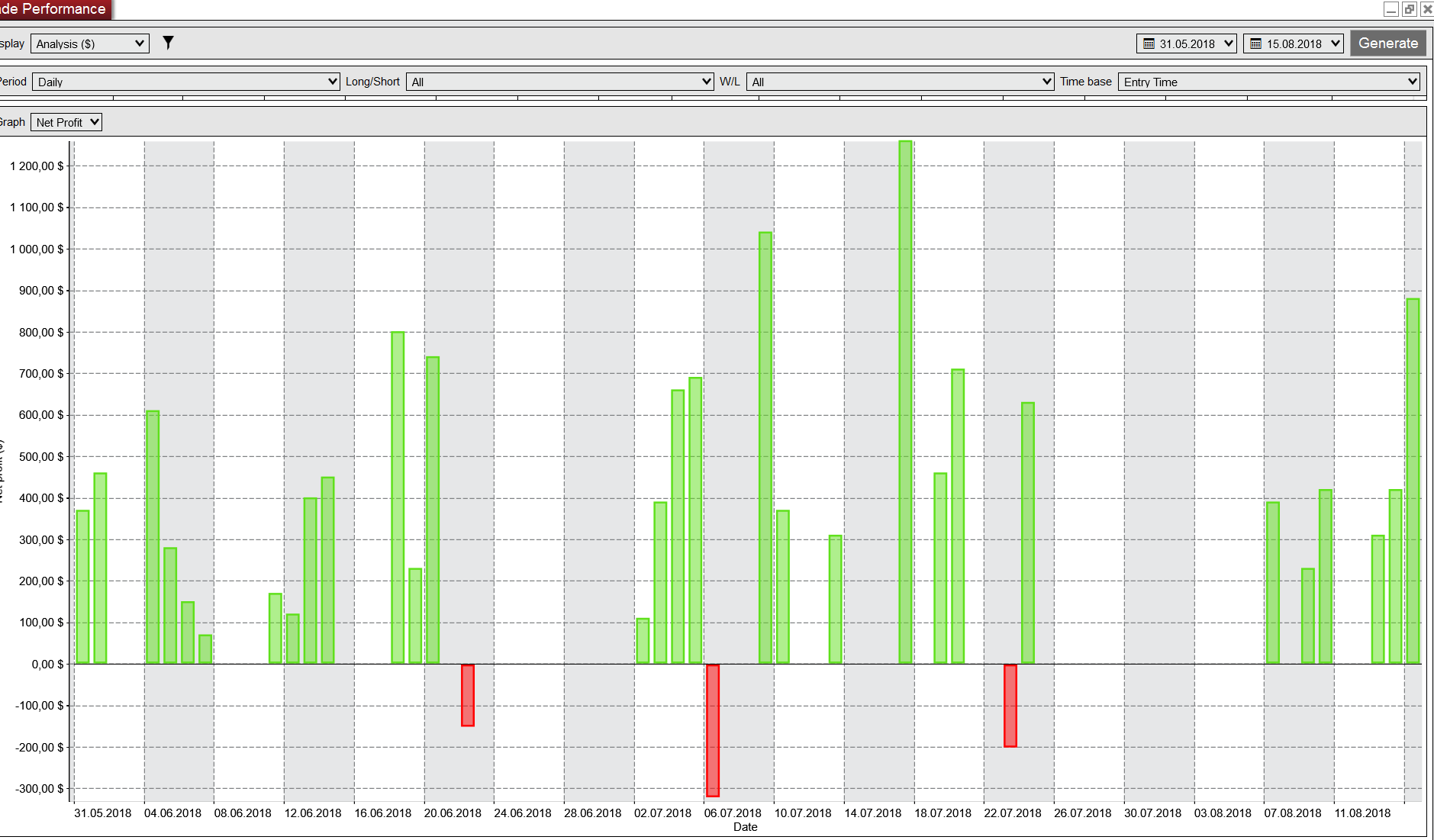The height and width of the screenshot is (840, 1434).
Task: Open the Period Daily dropdown
Action: click(185, 82)
